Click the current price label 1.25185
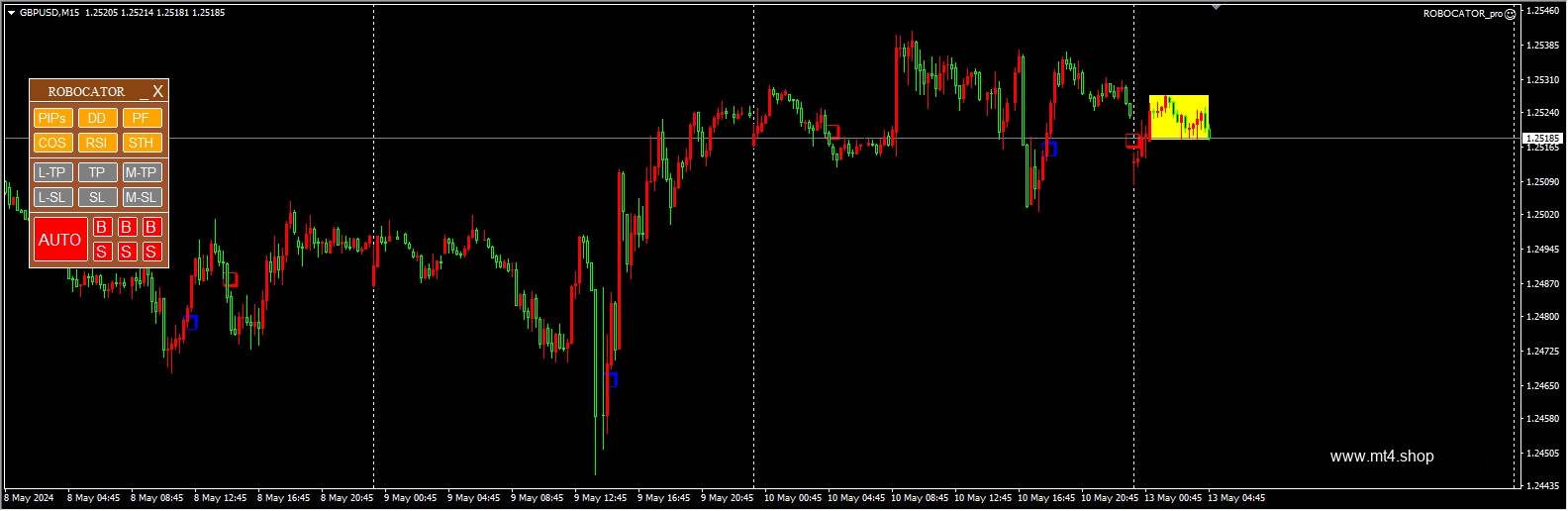This screenshot has height=511, width=1568. (1543, 139)
